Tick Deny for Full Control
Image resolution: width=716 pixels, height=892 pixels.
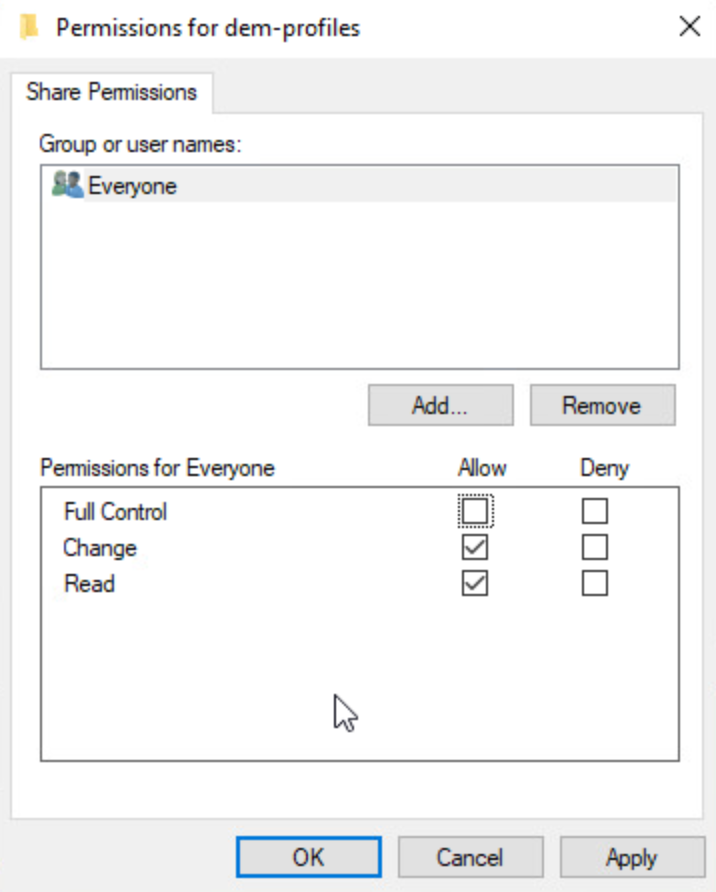coord(595,512)
